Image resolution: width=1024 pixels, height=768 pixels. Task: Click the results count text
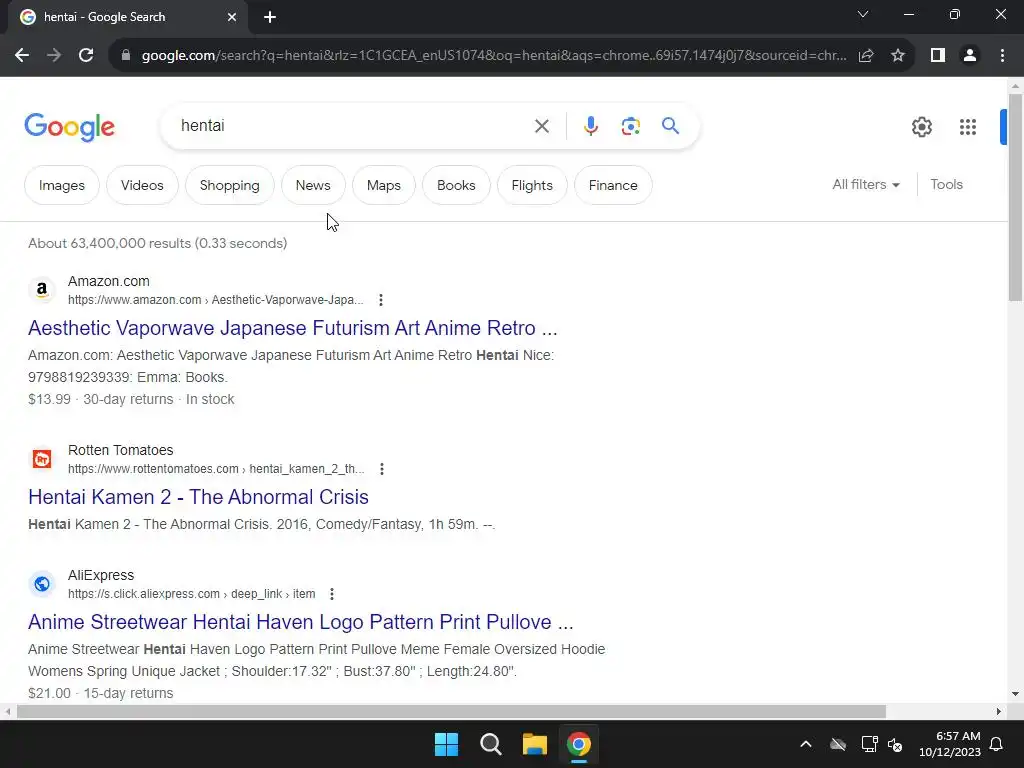coord(157,244)
